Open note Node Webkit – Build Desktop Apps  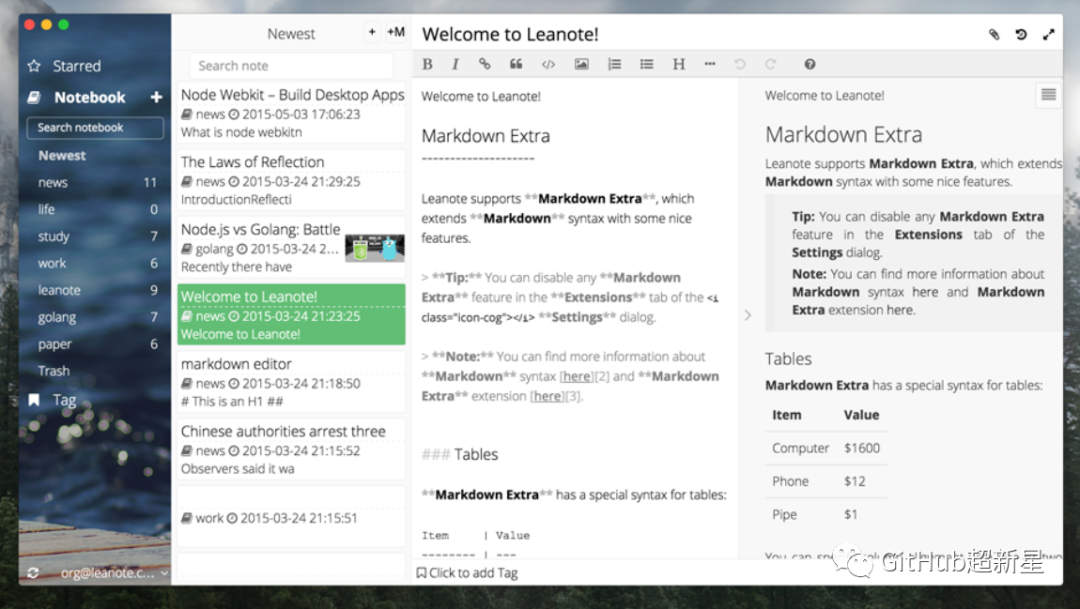click(x=291, y=113)
